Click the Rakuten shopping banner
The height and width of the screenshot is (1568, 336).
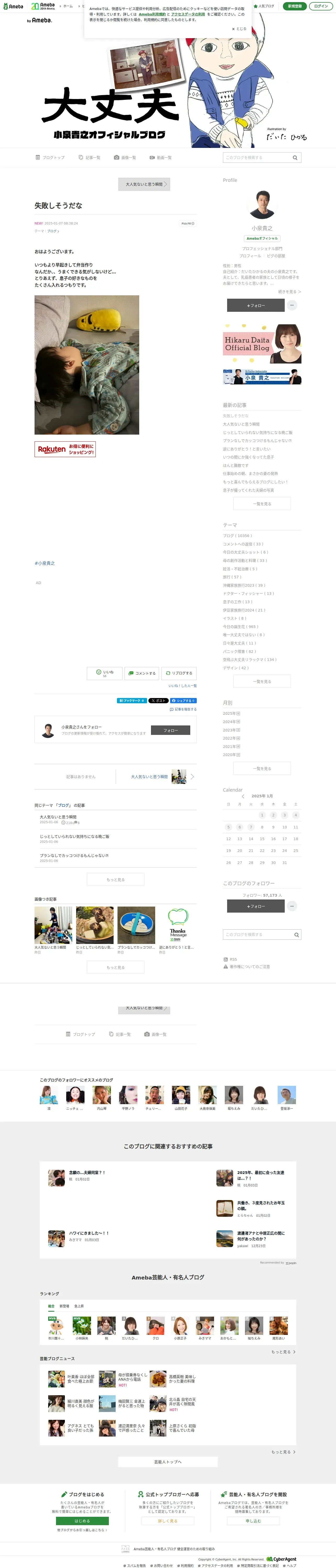click(65, 449)
